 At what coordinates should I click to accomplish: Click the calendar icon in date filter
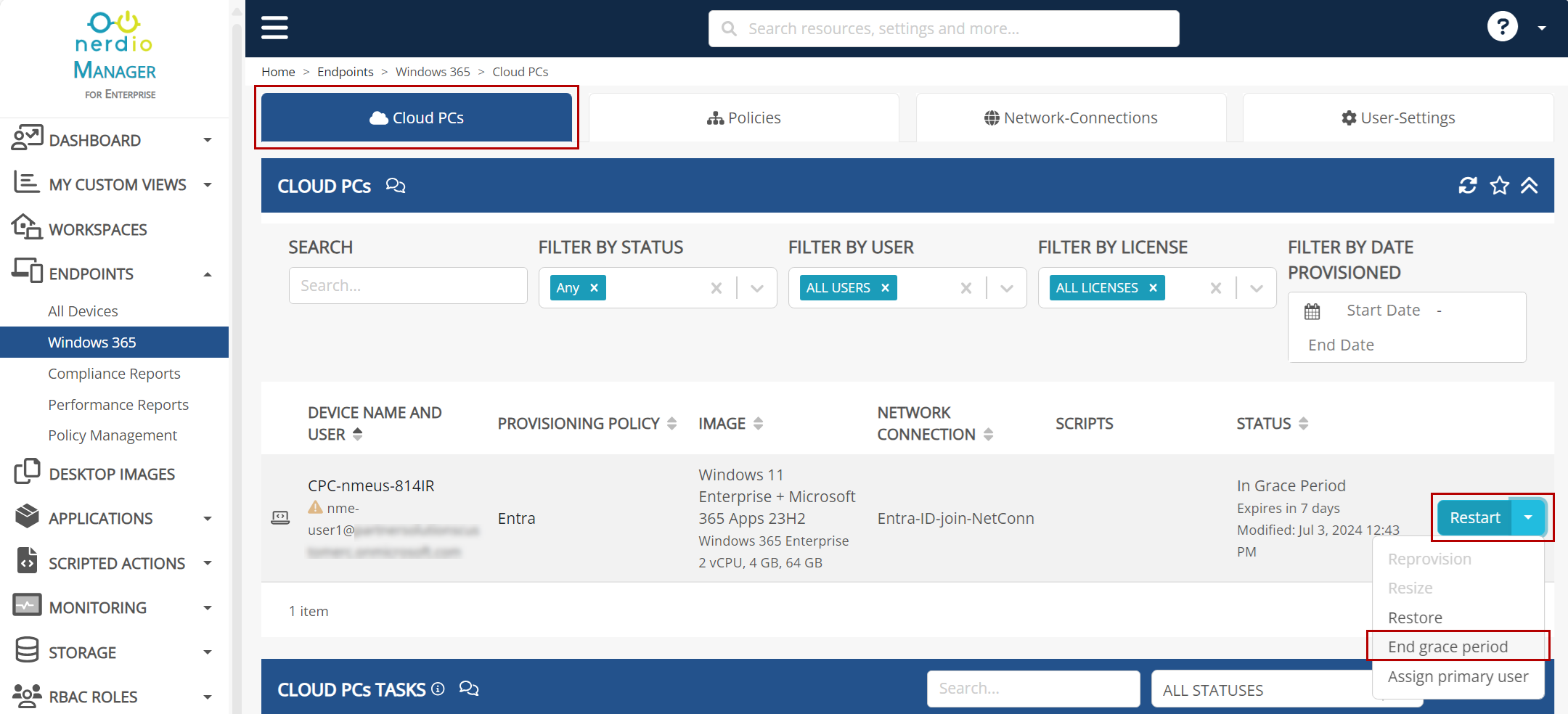[1312, 311]
